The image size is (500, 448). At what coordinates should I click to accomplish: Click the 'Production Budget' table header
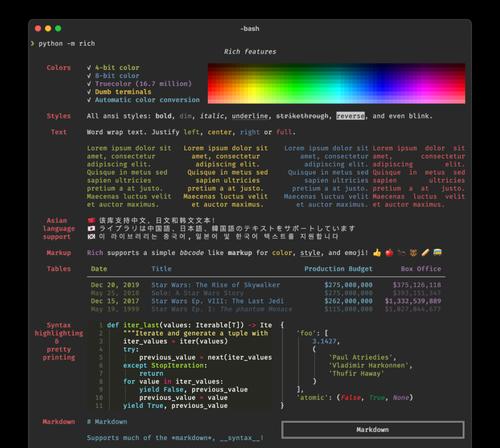point(338,269)
